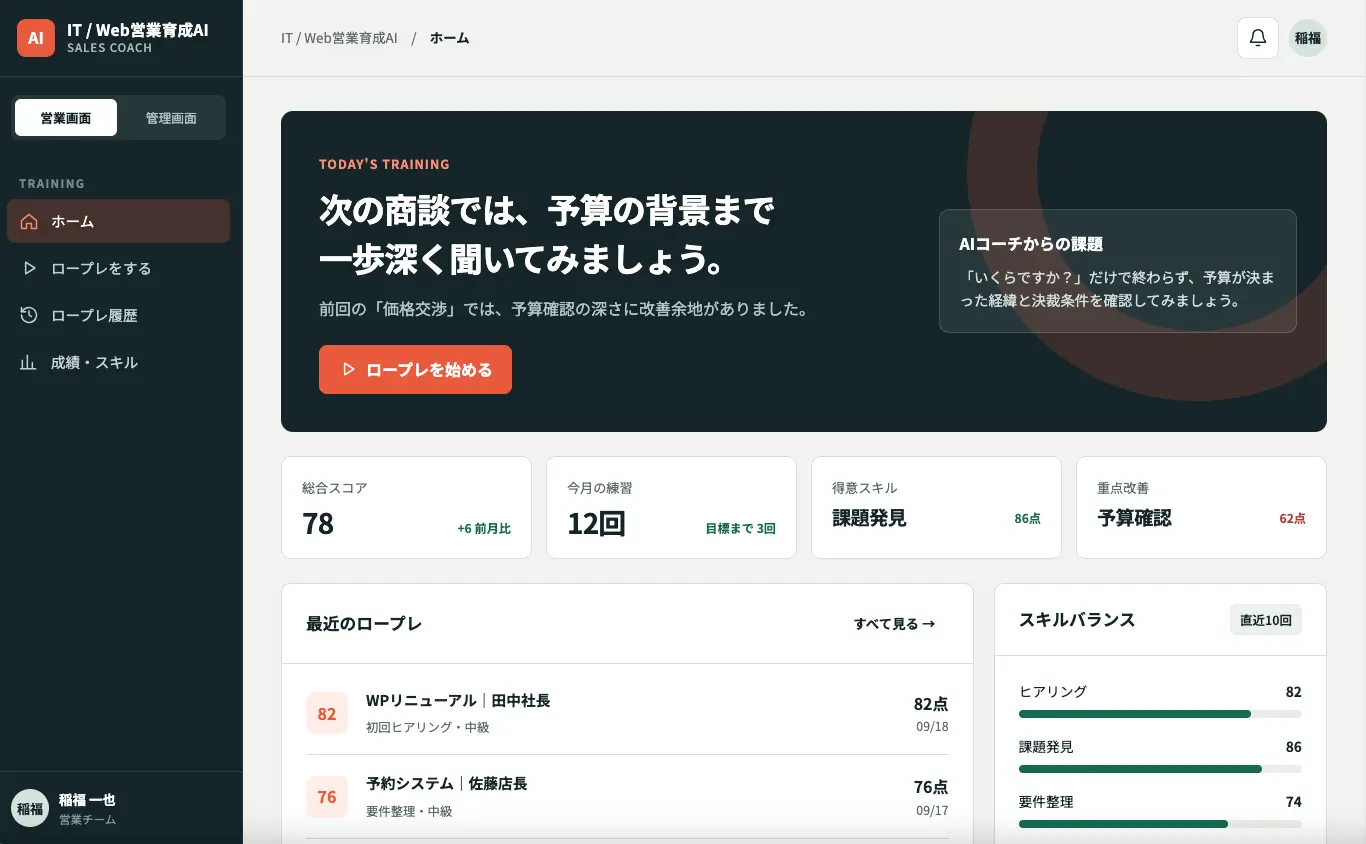Click the 76 score badge for 予約システム
Viewport: 1366px width, 844px height.
point(327,796)
